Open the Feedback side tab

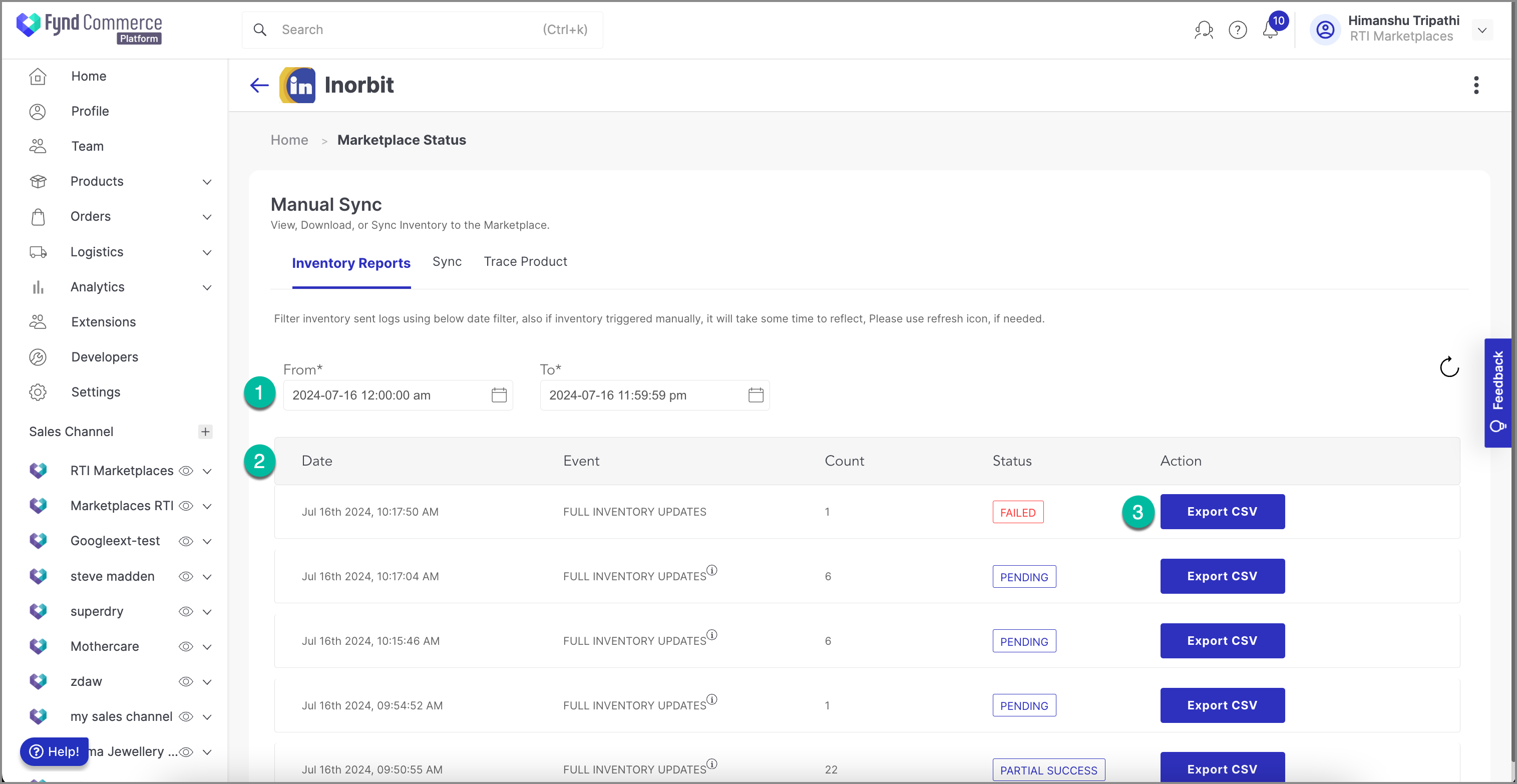pos(1497,393)
